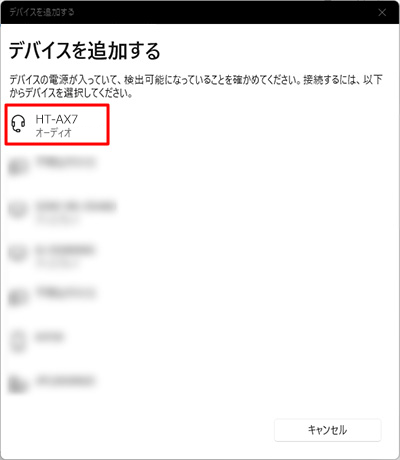This screenshot has width=400, height=460.
Task: Click the blurred icon of the second listed device
Action: (18, 167)
